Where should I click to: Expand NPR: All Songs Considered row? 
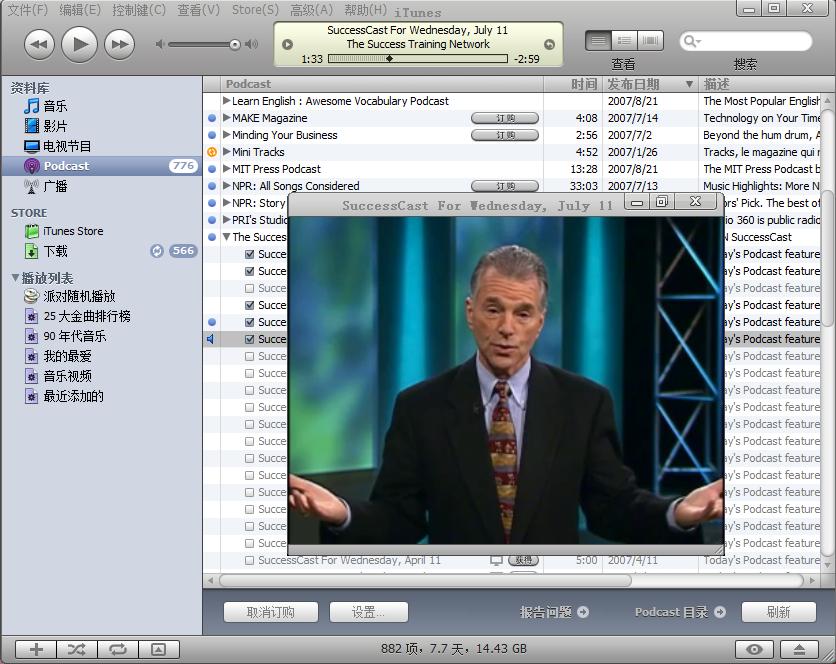click(227, 186)
